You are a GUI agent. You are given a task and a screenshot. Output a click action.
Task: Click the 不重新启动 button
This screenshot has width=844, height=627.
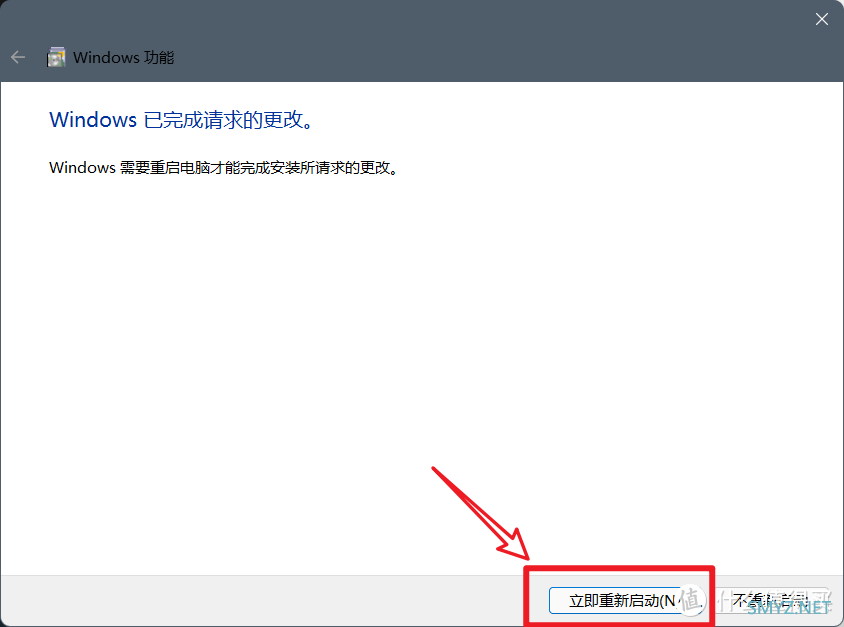point(772,600)
